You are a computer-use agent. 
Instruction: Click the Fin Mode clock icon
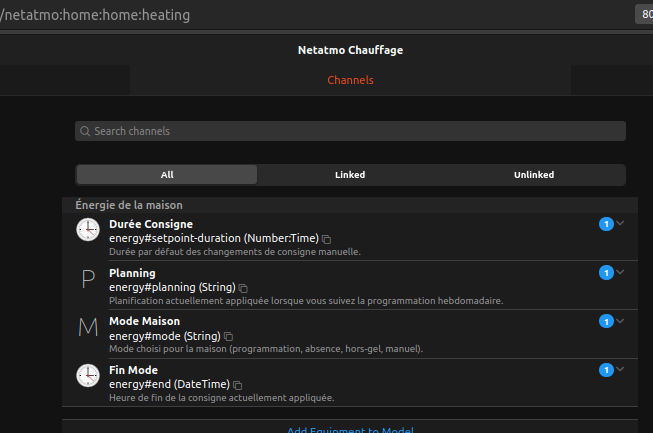[88, 376]
